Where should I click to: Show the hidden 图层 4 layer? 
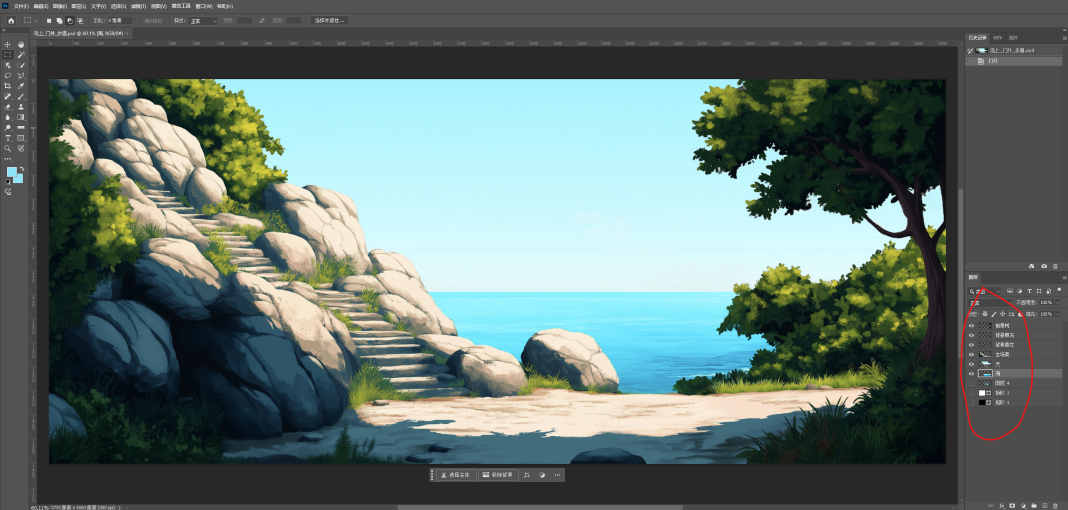click(971, 383)
